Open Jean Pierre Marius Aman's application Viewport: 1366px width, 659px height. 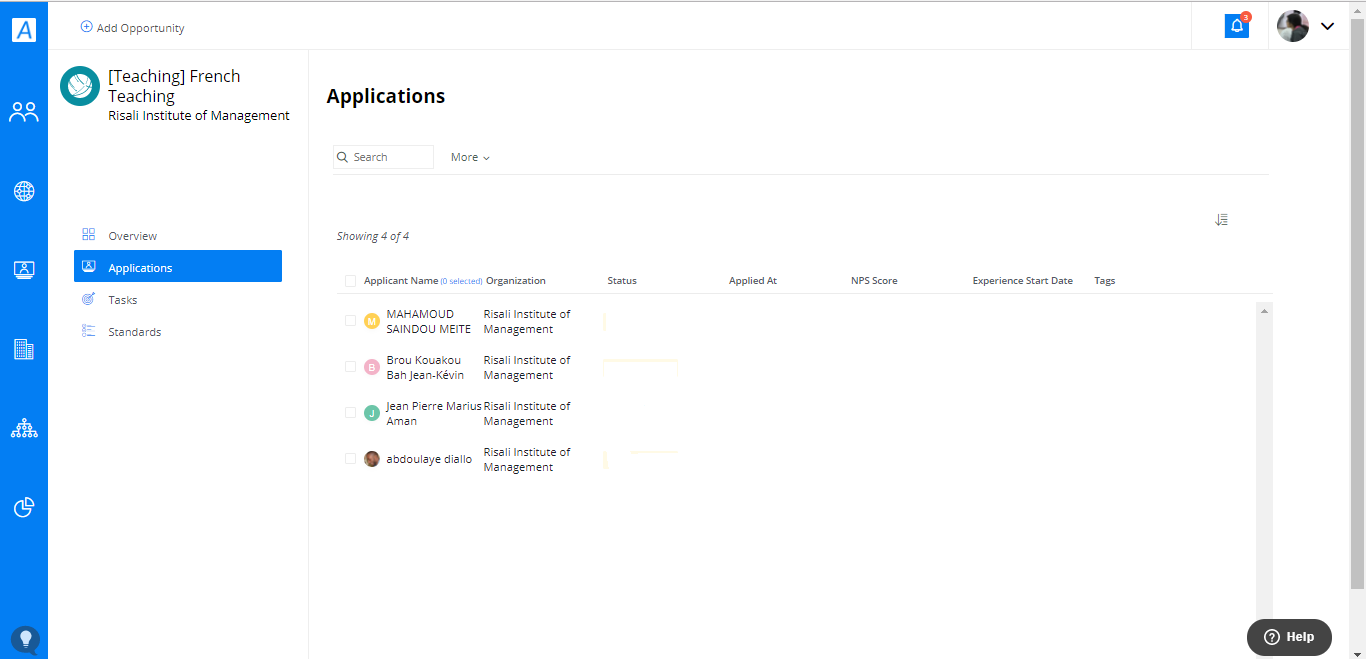tap(433, 413)
